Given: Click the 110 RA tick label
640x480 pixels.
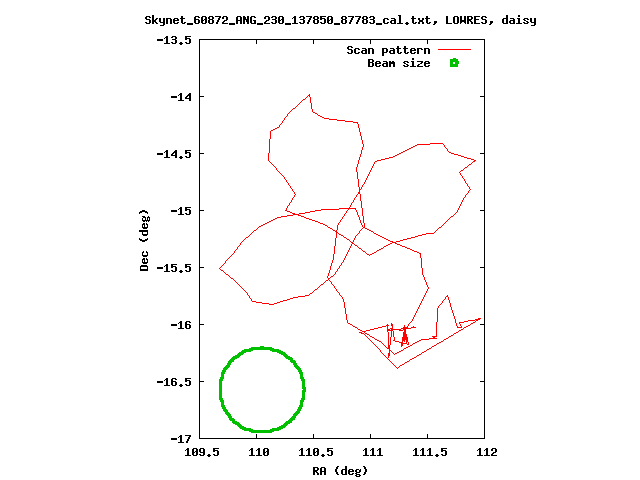Looking at the screenshot, I should pos(259,452).
